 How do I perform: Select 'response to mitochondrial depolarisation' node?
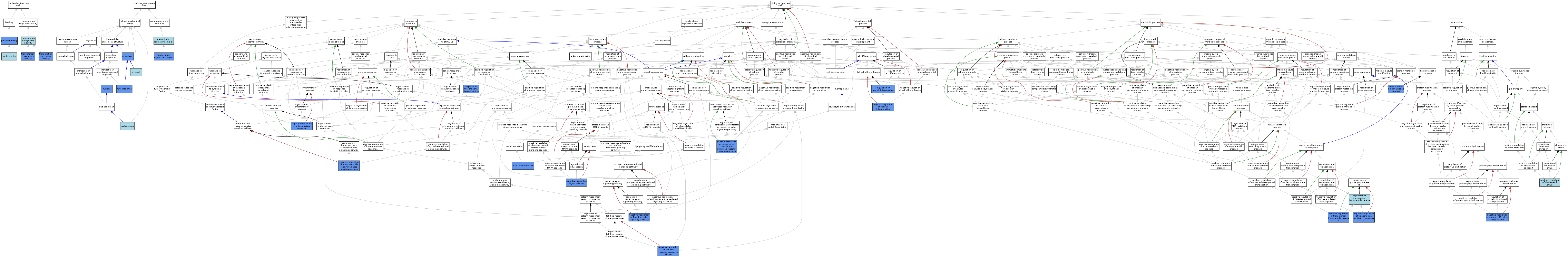click(471, 89)
